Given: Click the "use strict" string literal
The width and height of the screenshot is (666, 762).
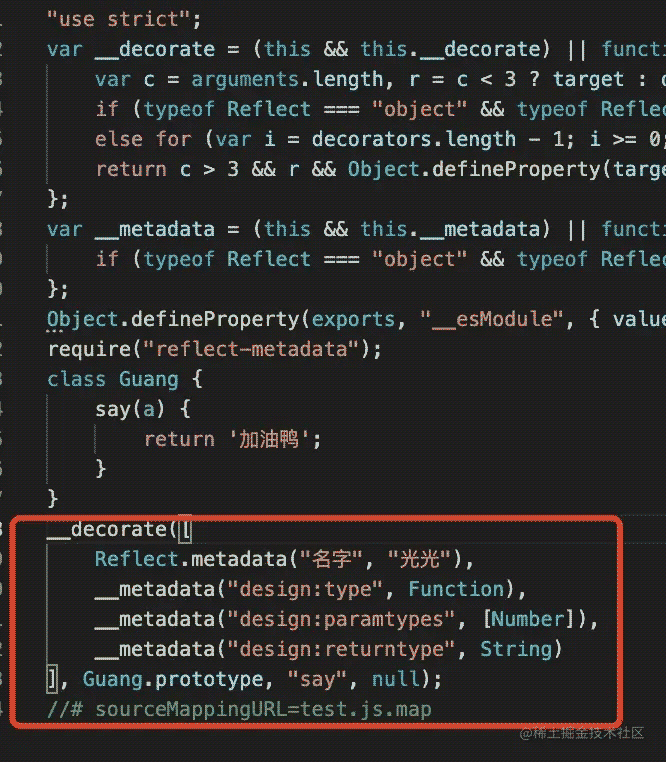Looking at the screenshot, I should 118,19.
